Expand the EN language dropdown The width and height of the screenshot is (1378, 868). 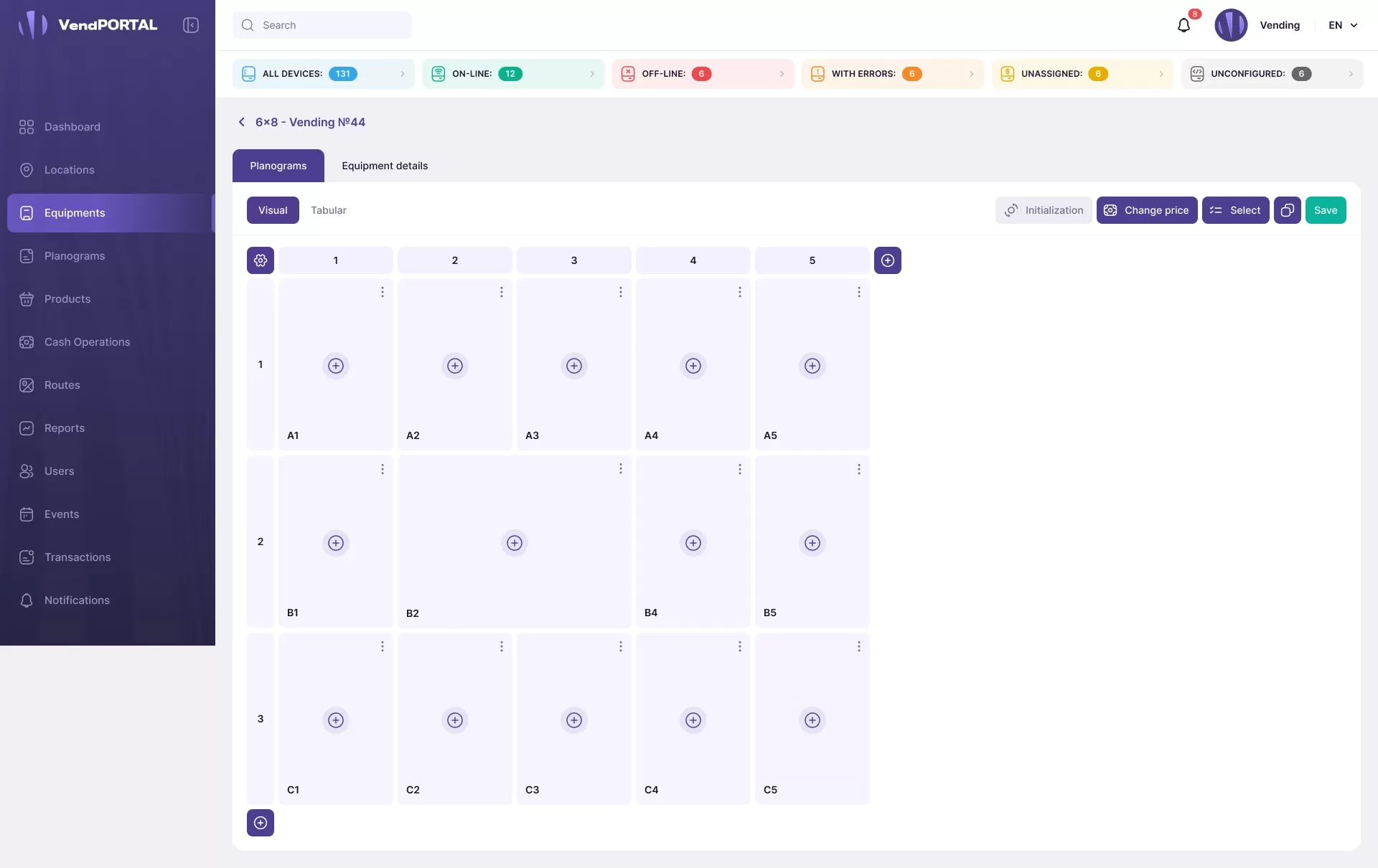[1343, 25]
